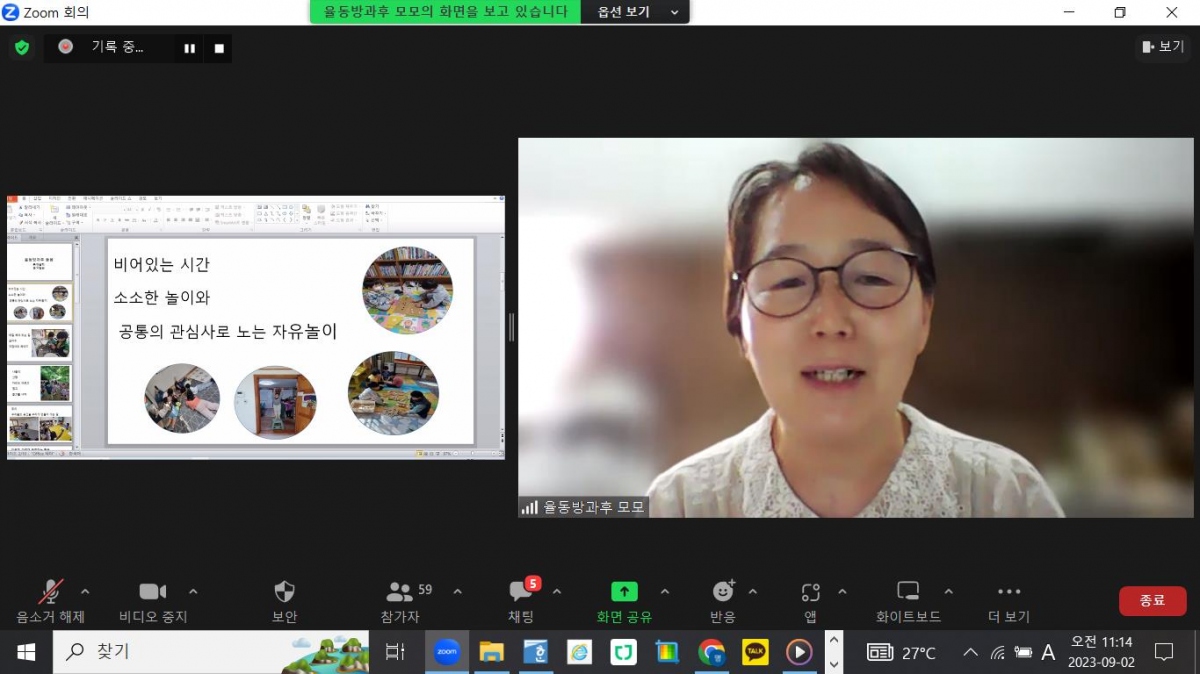
Task: Open the View Options (옵션 보기) dropdown
Action: tap(636, 12)
